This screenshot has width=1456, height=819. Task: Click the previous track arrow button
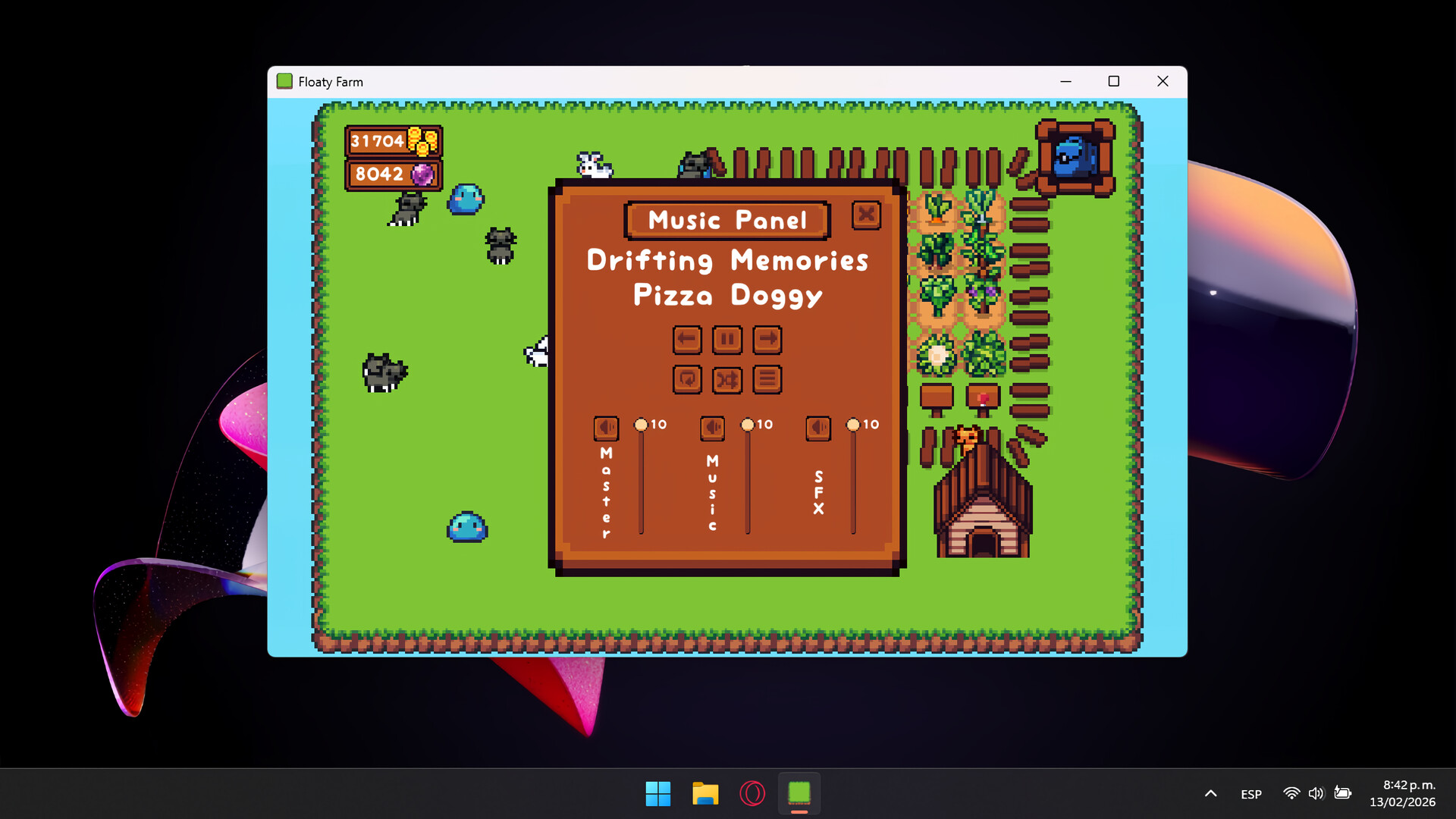point(687,340)
